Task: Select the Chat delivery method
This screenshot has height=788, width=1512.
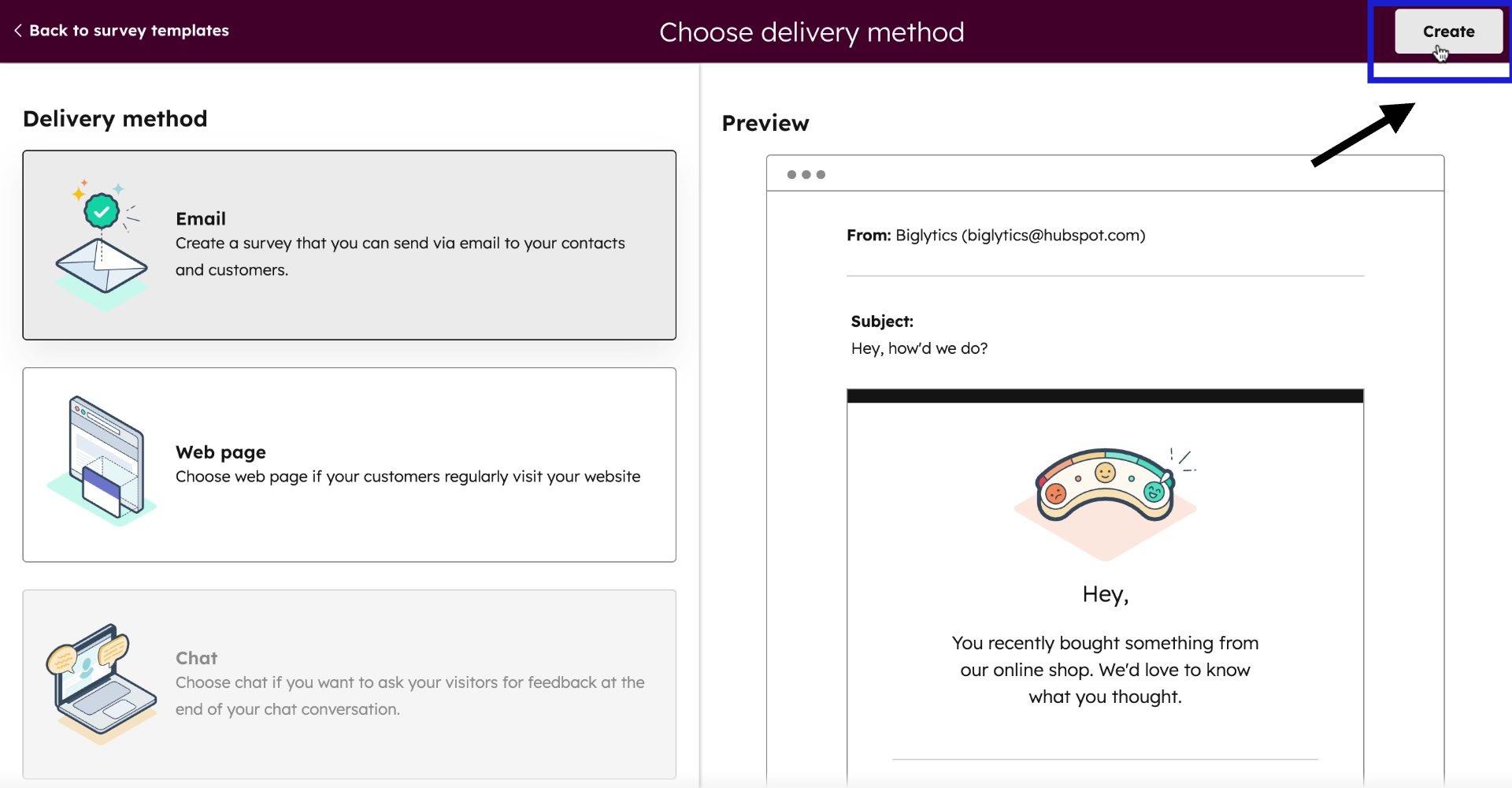Action: pos(349,684)
